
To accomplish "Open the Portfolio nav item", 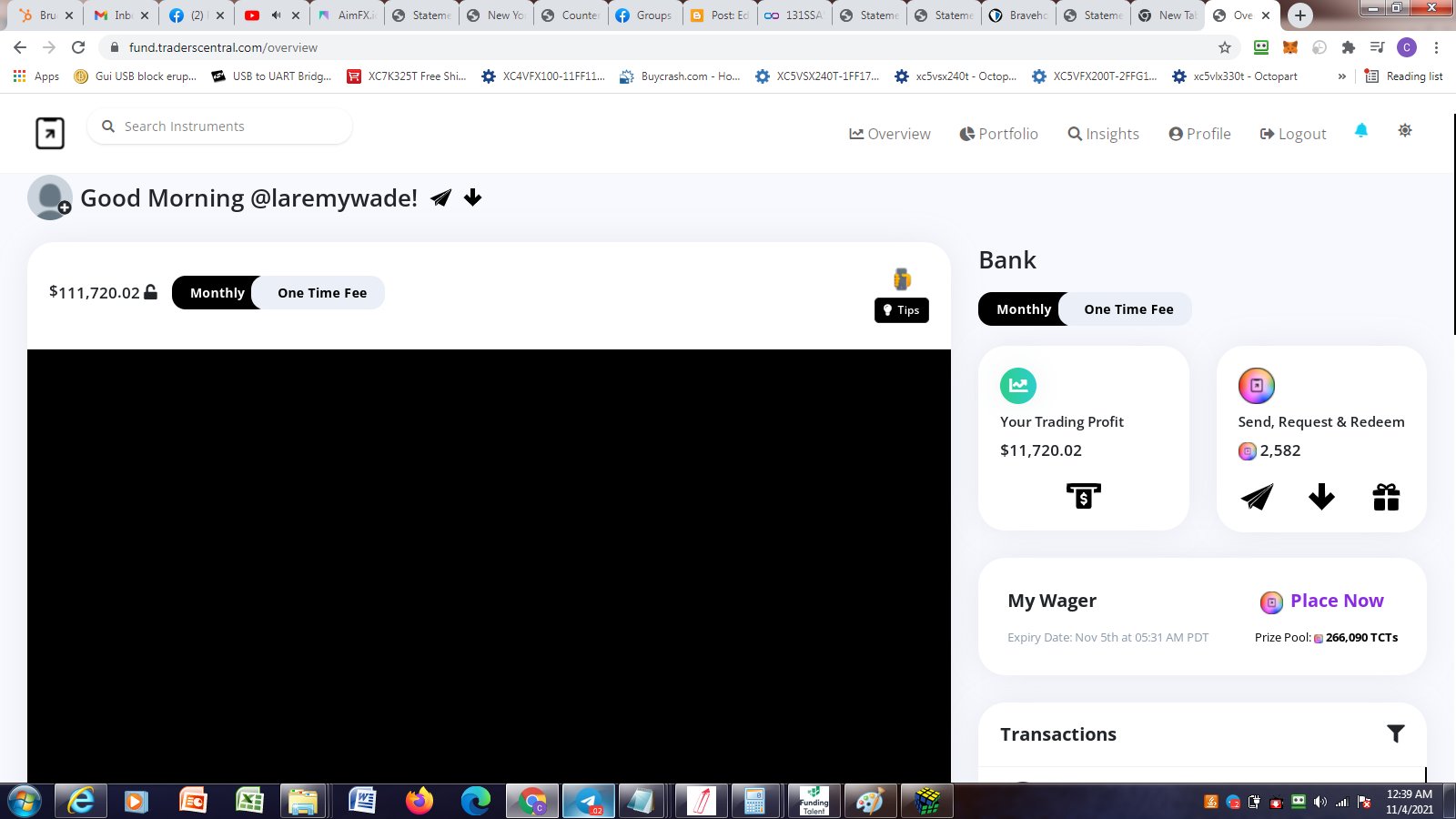I will tap(998, 134).
